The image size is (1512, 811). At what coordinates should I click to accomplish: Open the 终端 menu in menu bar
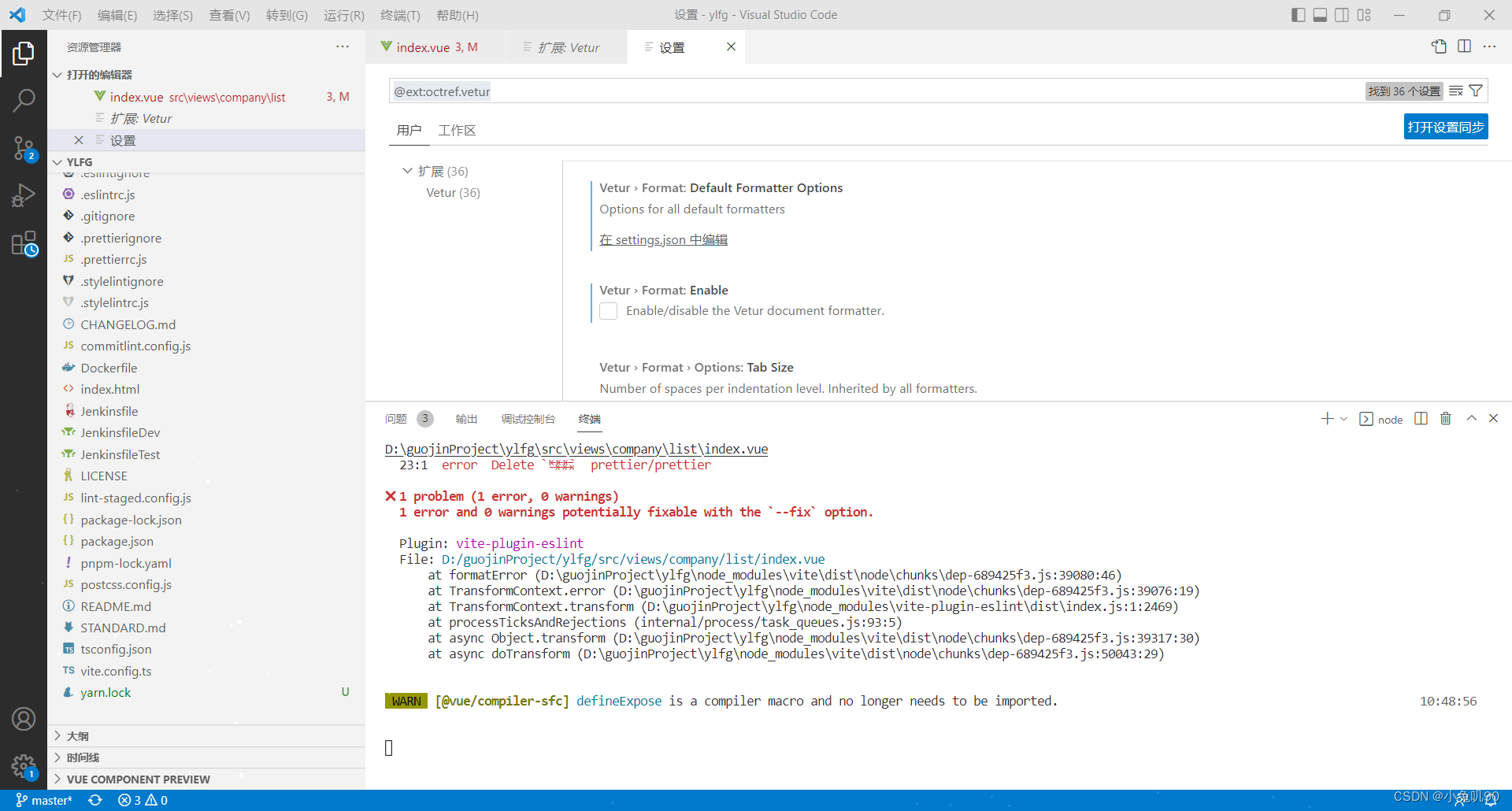400,15
